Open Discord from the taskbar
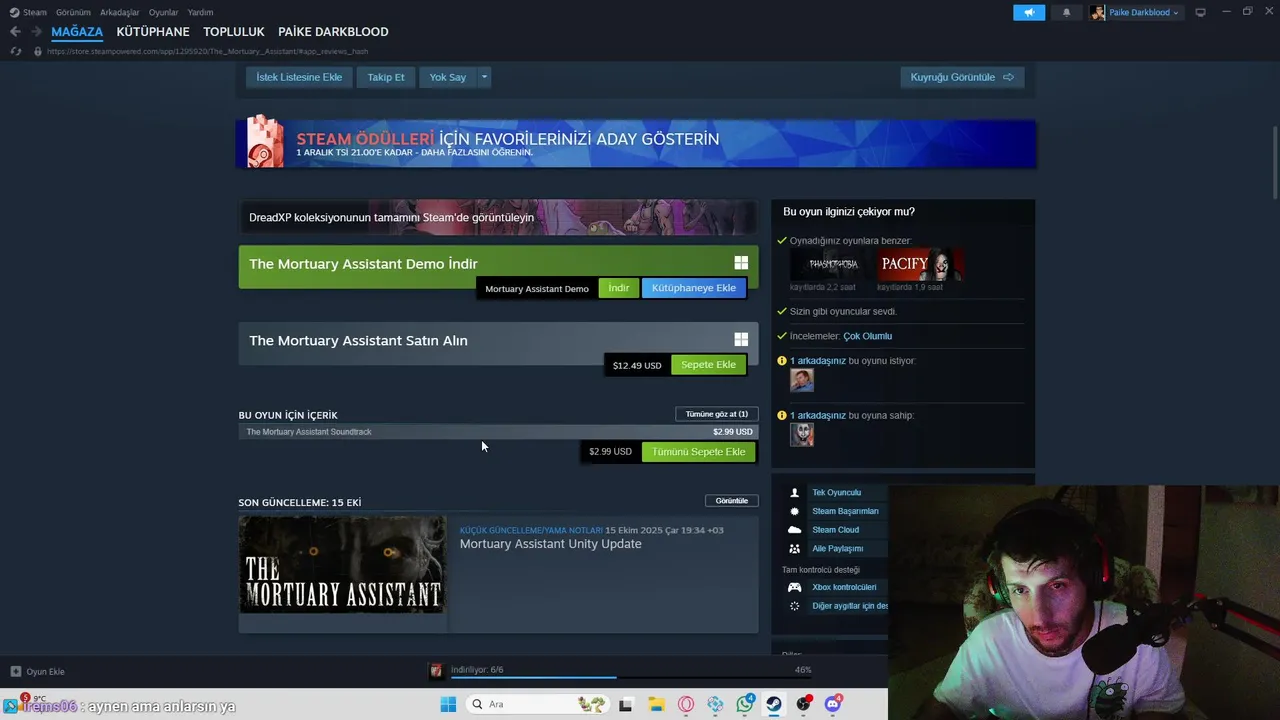 pyautogui.click(x=833, y=704)
